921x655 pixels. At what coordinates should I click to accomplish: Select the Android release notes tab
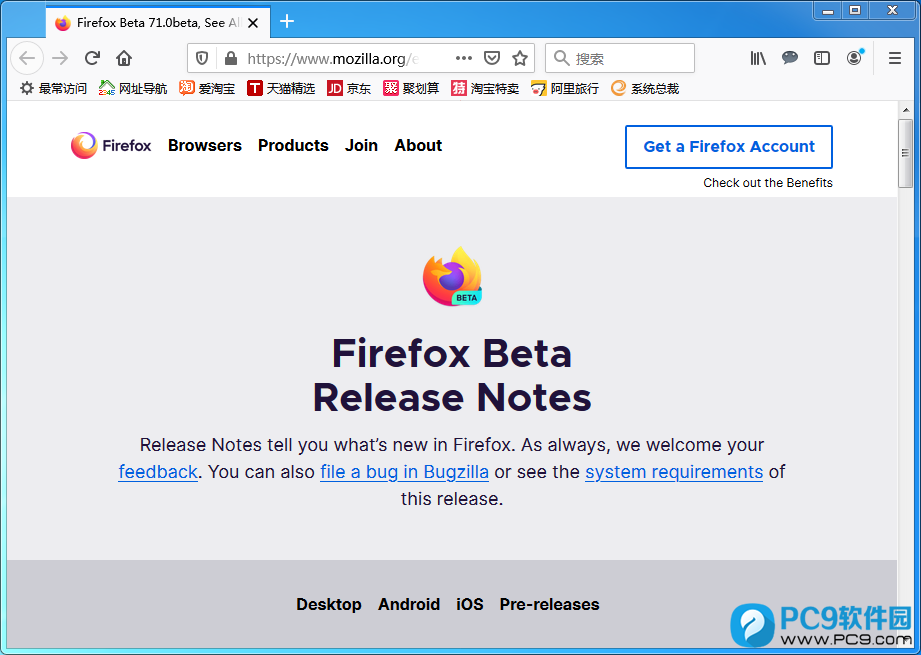tap(409, 604)
